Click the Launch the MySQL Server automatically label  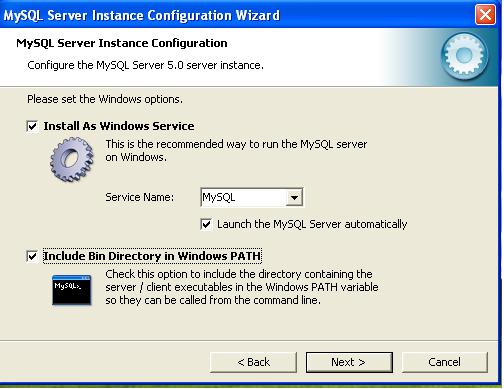coord(312,224)
